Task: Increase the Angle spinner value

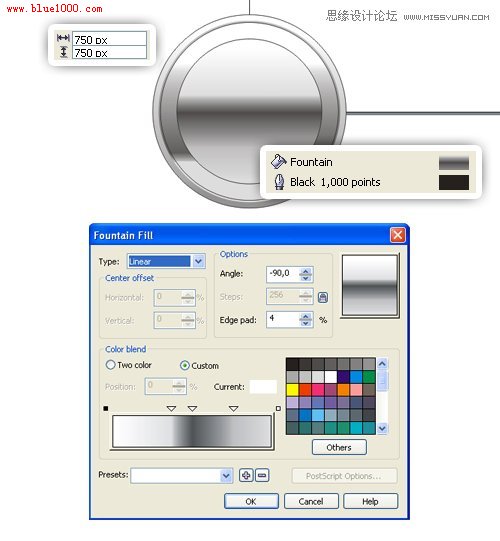Action: click(x=305, y=271)
